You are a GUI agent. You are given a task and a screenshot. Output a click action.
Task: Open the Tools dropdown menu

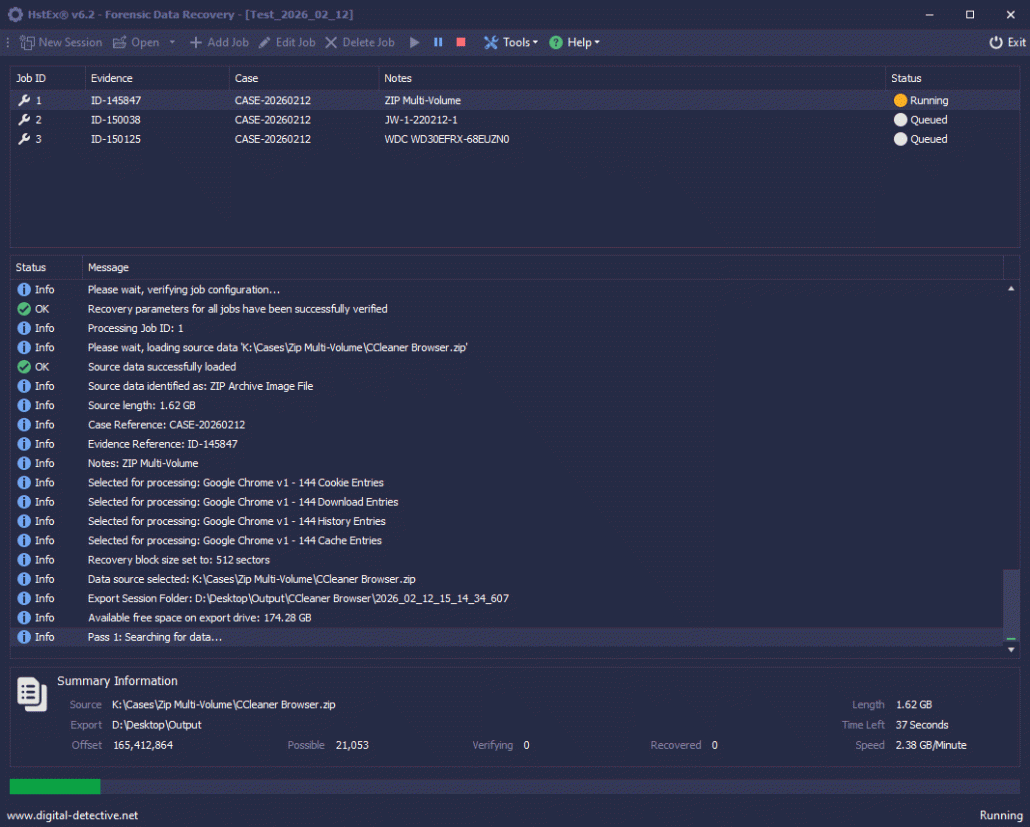coord(510,43)
